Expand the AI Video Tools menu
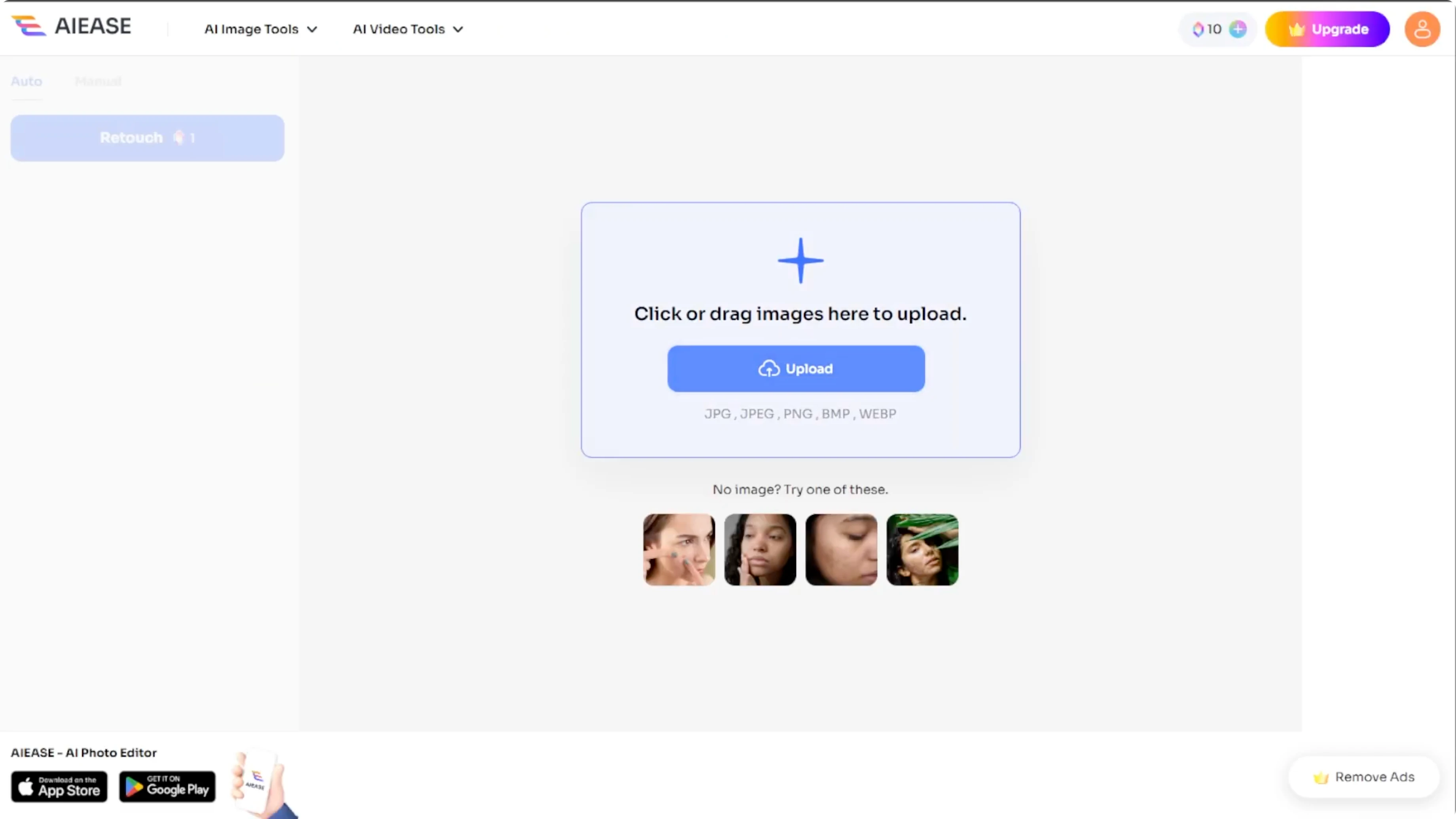The width and height of the screenshot is (1456, 819). (408, 29)
